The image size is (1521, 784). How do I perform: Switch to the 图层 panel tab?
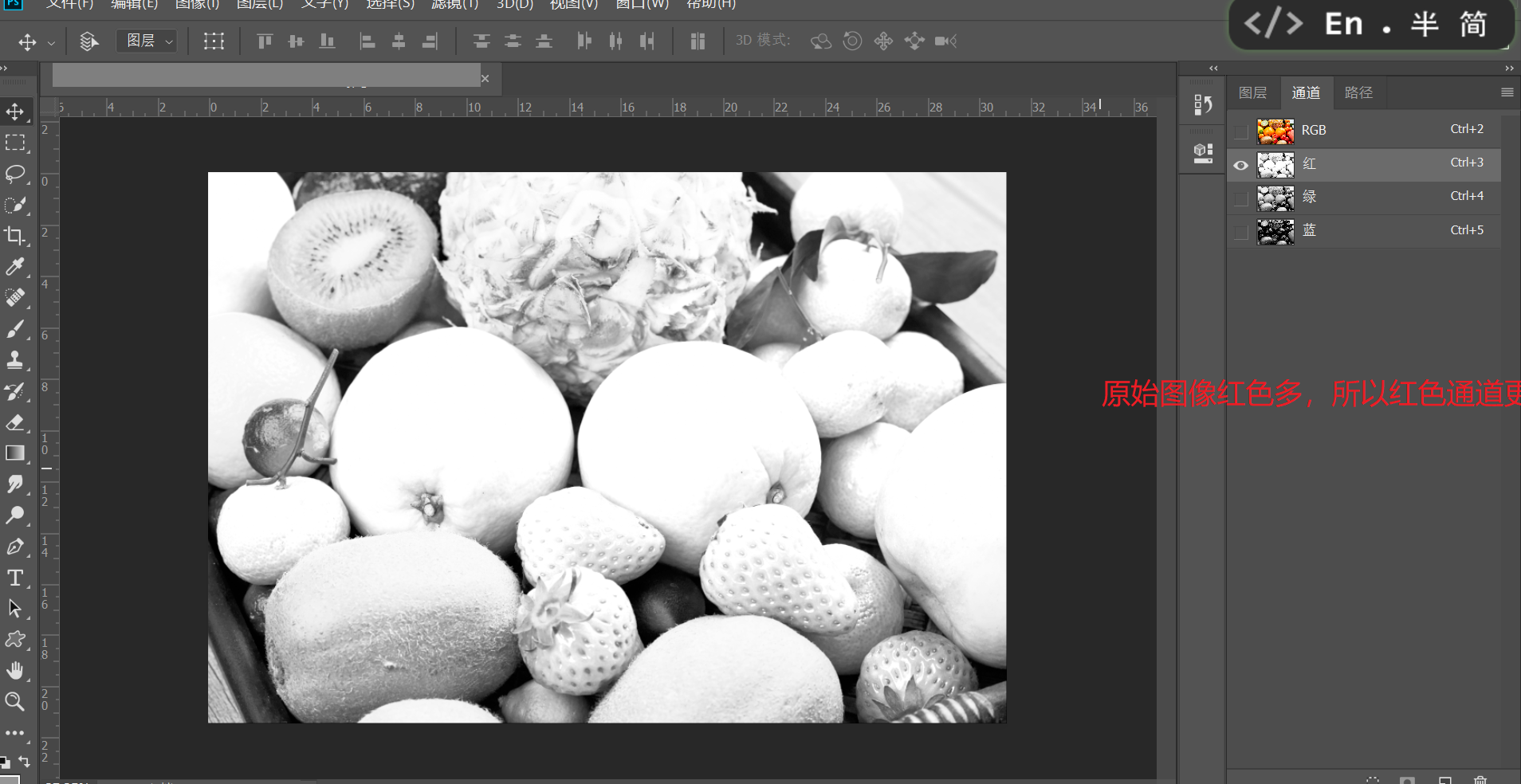[1252, 92]
